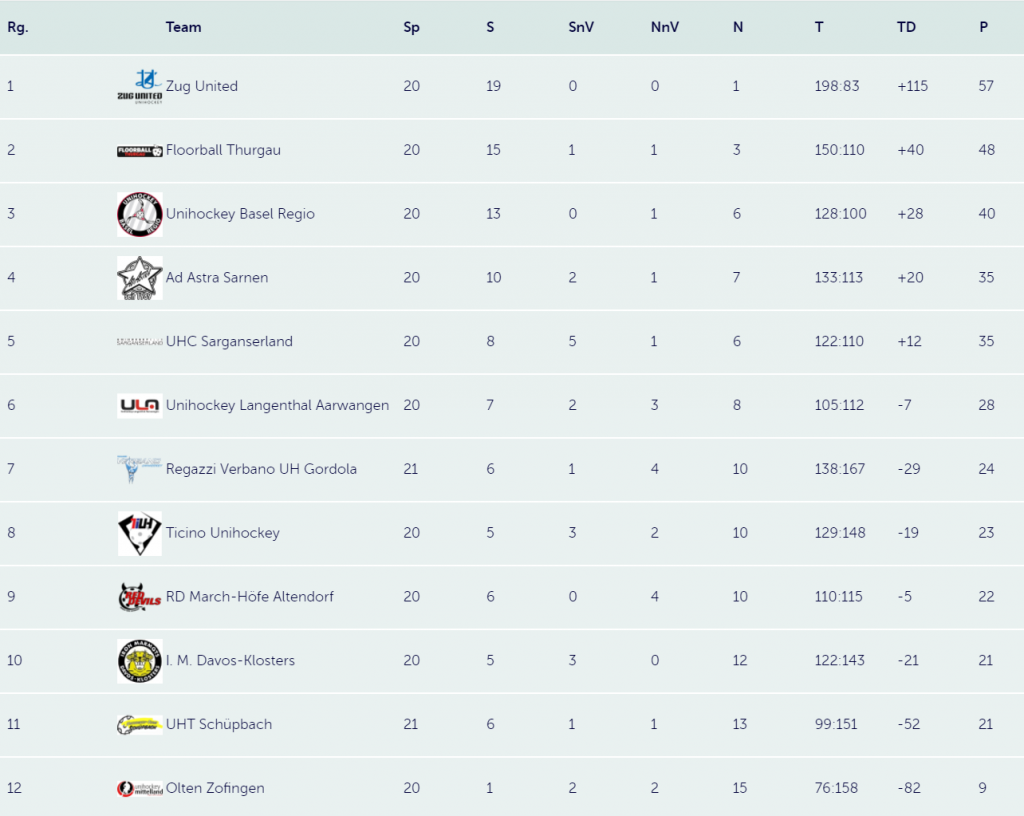Click Sarganserland's +12 goal difference

[x=909, y=341]
